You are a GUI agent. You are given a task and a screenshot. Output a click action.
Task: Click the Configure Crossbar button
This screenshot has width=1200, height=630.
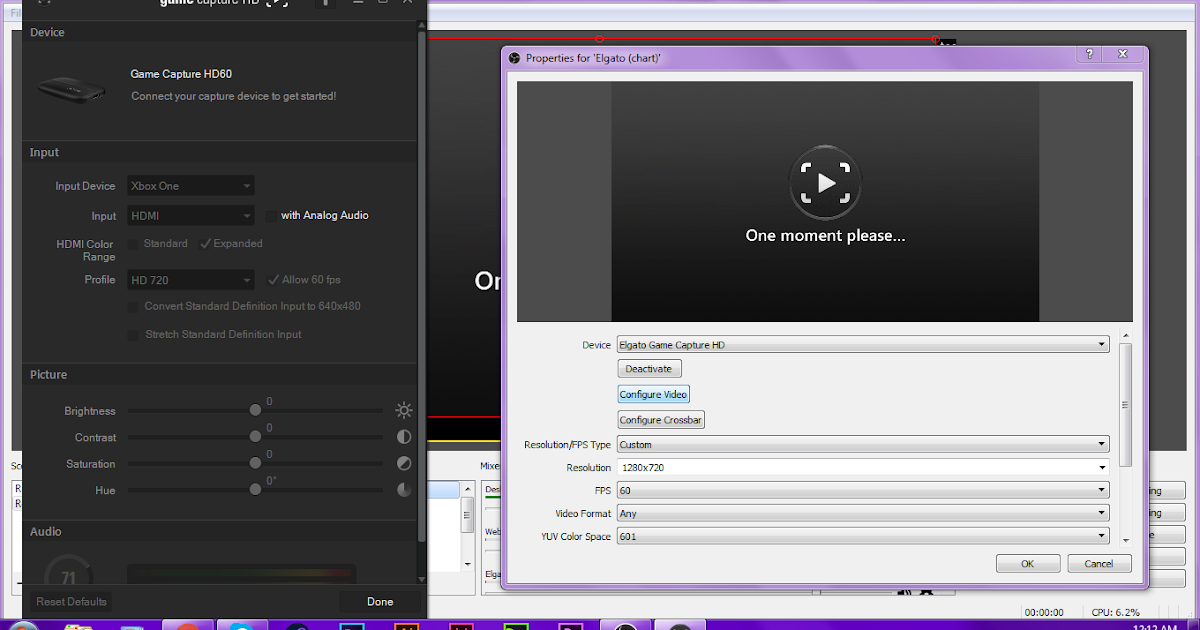[660, 419]
